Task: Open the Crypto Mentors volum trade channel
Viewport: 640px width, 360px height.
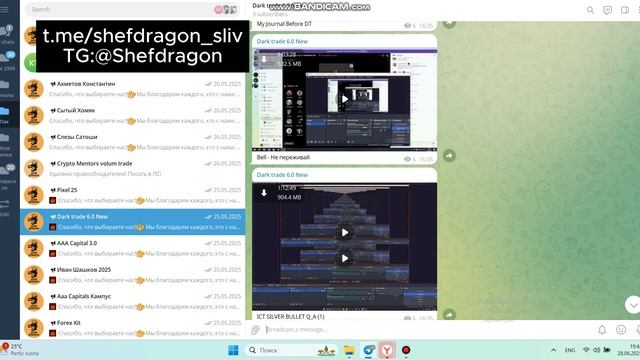Action: coord(133,169)
